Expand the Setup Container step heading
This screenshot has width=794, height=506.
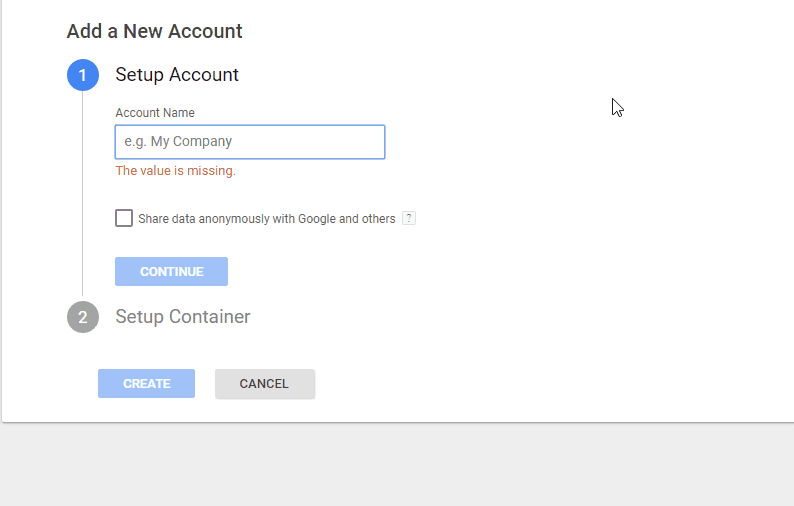[183, 317]
